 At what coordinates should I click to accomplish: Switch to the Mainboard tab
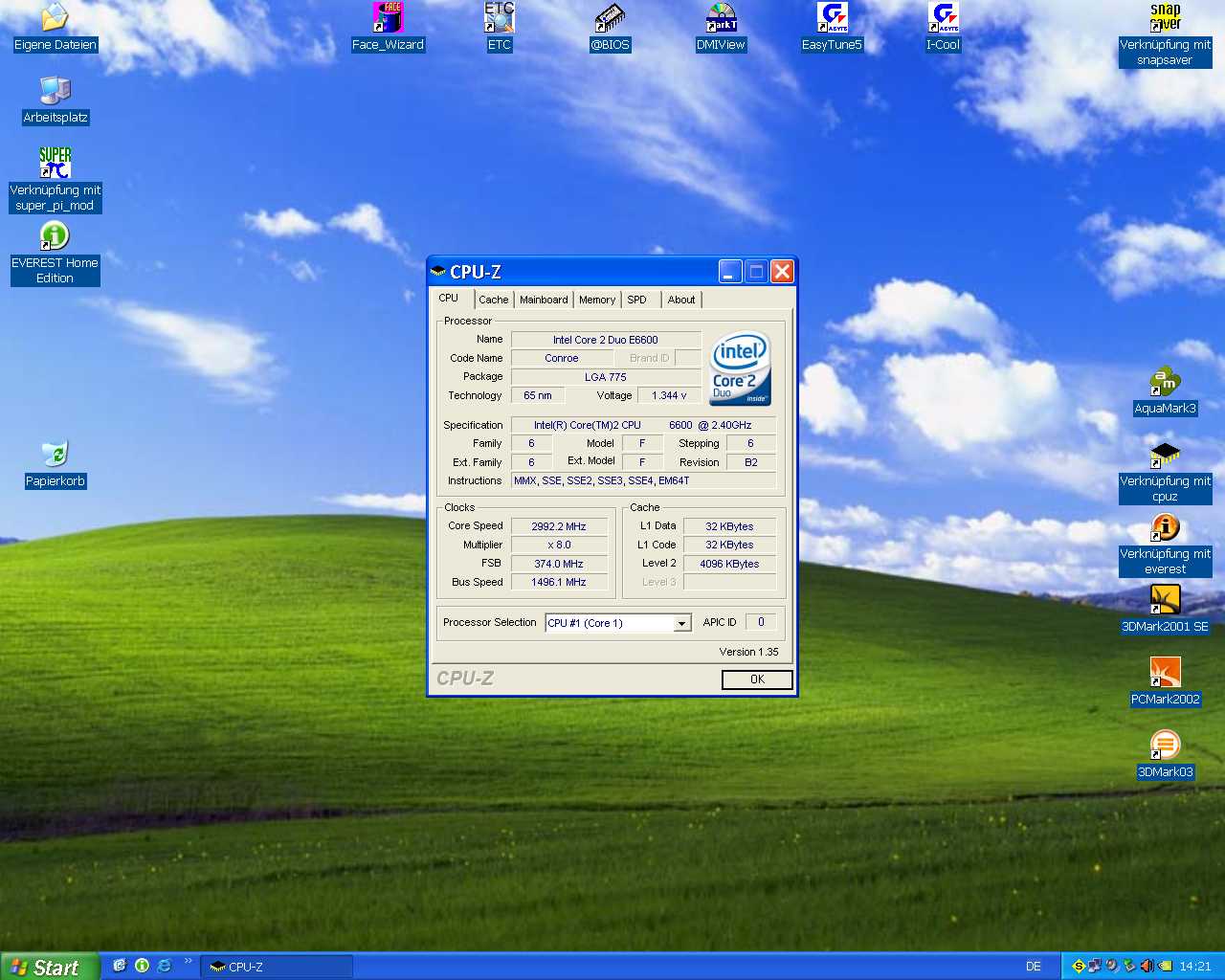click(544, 300)
